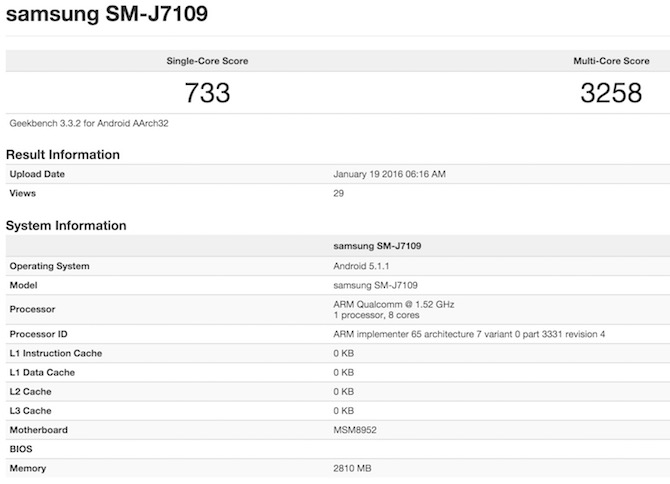Select the Single-Core Score header
Screen dimensions: 670x484
pos(207,61)
